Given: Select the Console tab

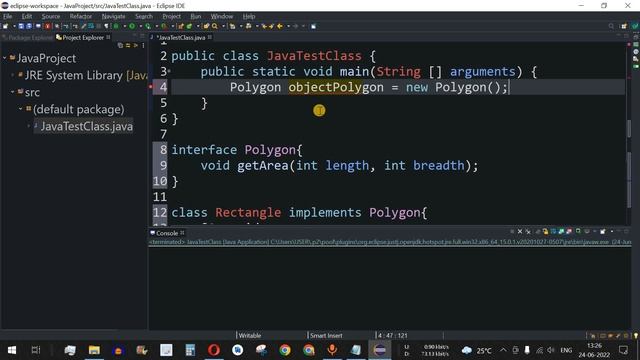Looking at the screenshot, I should tap(167, 233).
